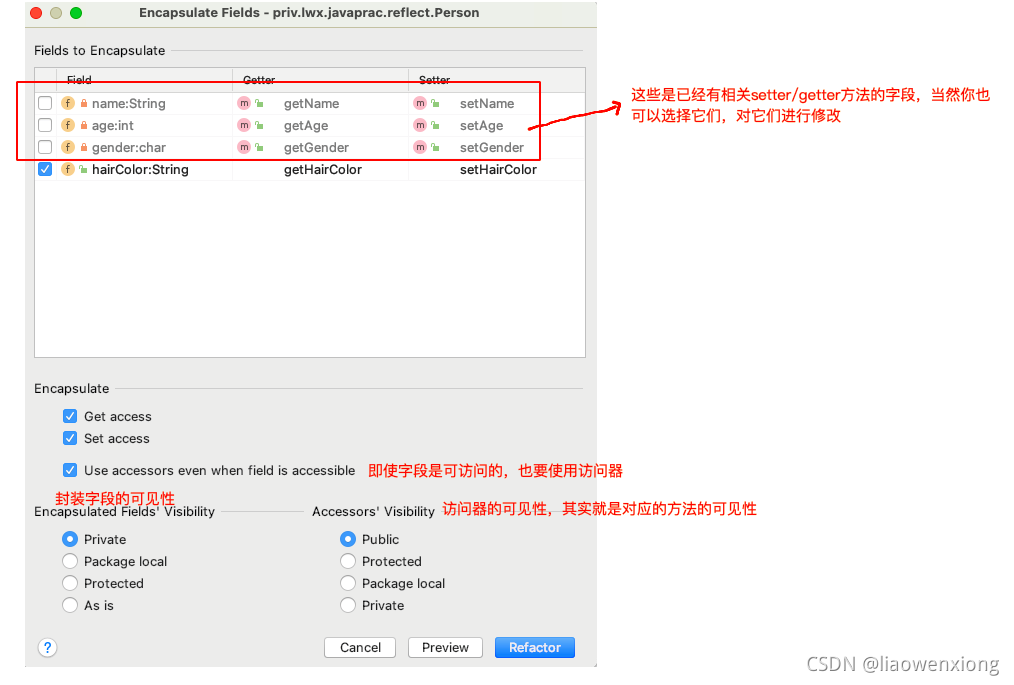Image resolution: width=1014 pixels, height=685 pixels.
Task: Select Protected for accessors' visibility
Action: (x=348, y=561)
